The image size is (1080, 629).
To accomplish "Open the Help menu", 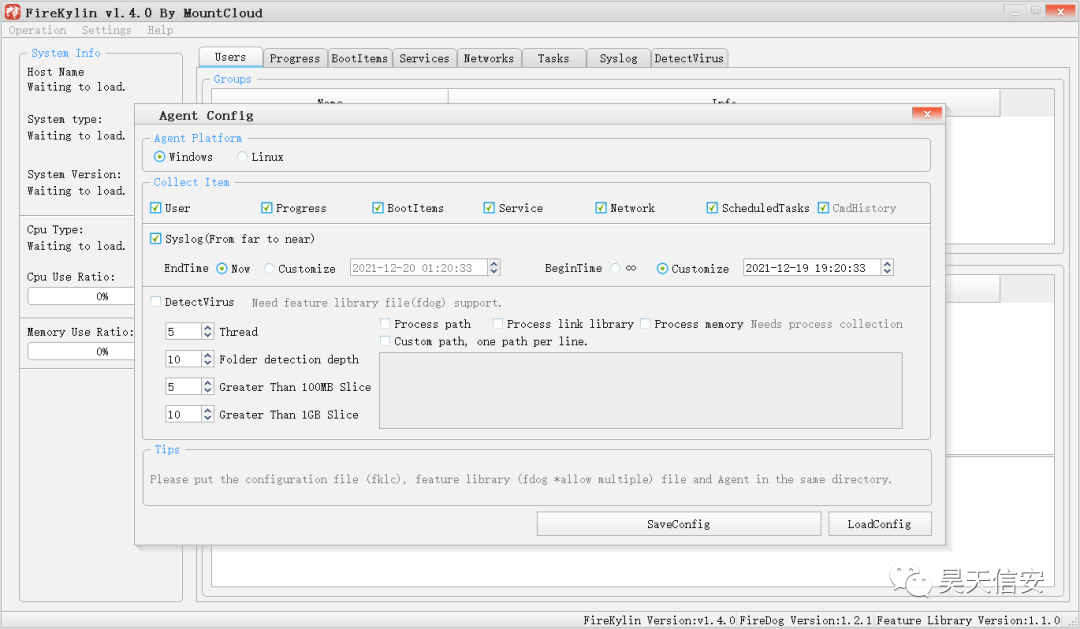I will [160, 30].
